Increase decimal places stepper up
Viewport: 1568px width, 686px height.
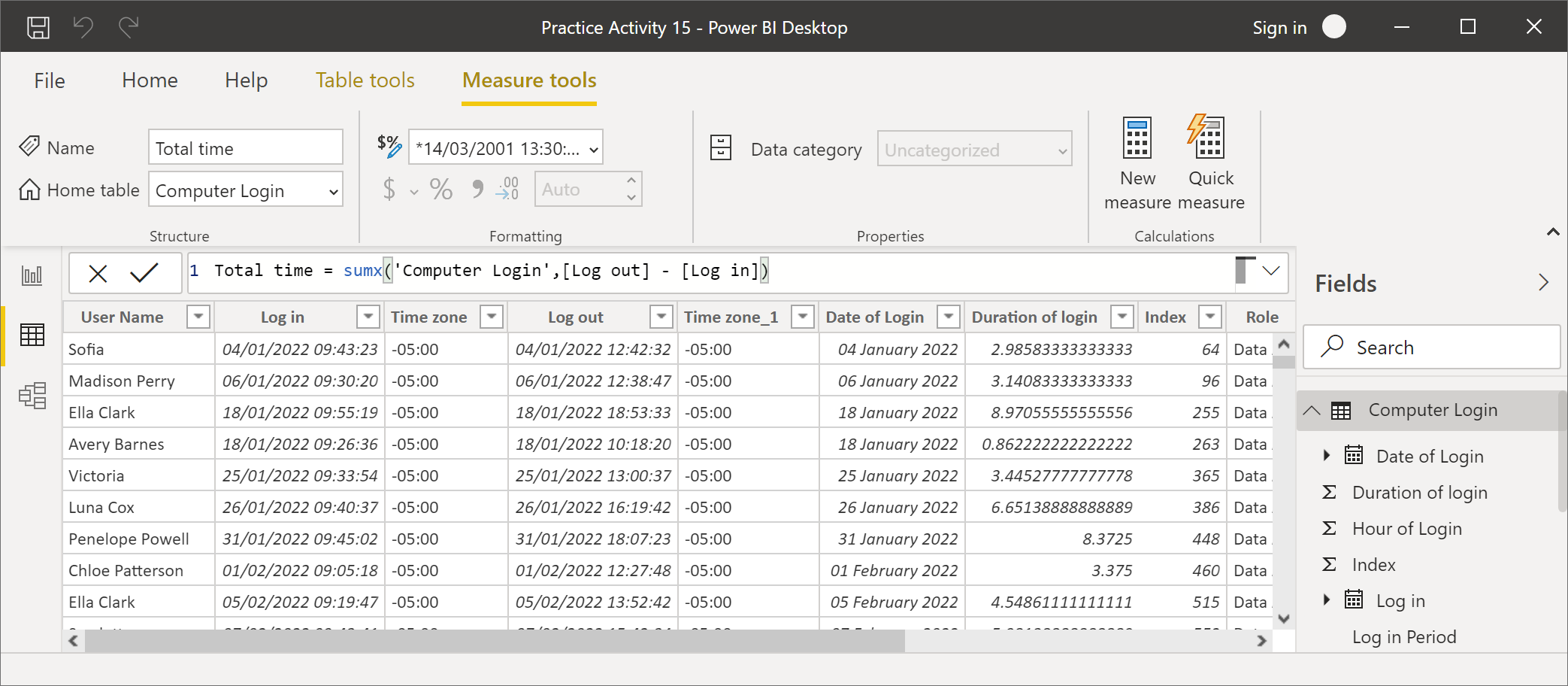coord(631,181)
